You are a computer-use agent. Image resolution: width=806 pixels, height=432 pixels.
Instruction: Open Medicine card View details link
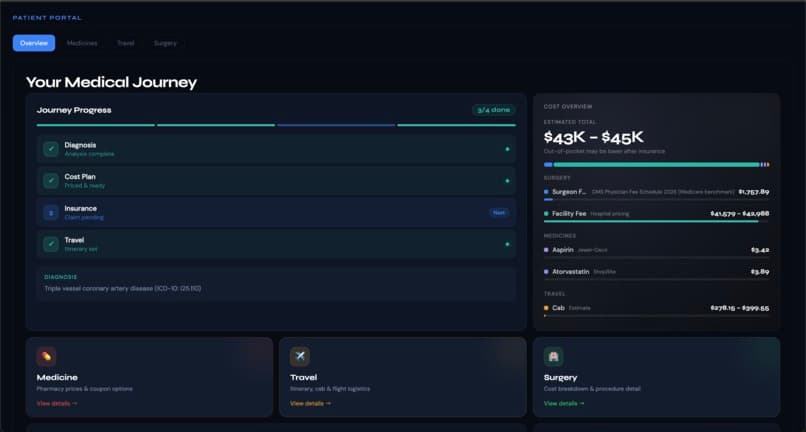(x=57, y=404)
